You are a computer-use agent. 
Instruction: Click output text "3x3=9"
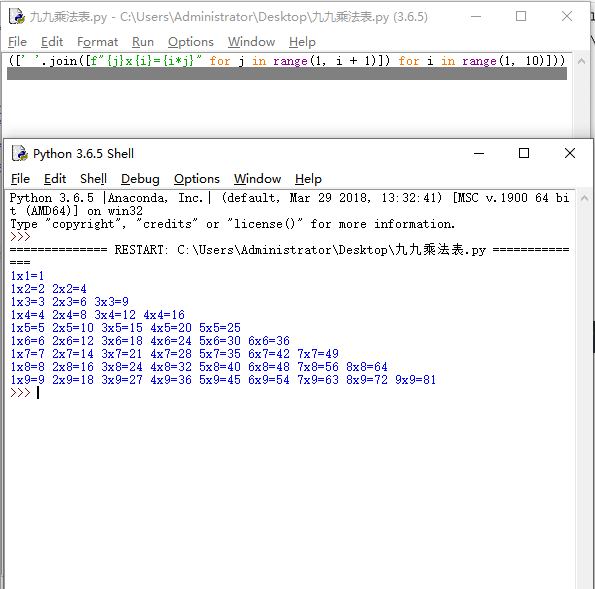(x=112, y=302)
